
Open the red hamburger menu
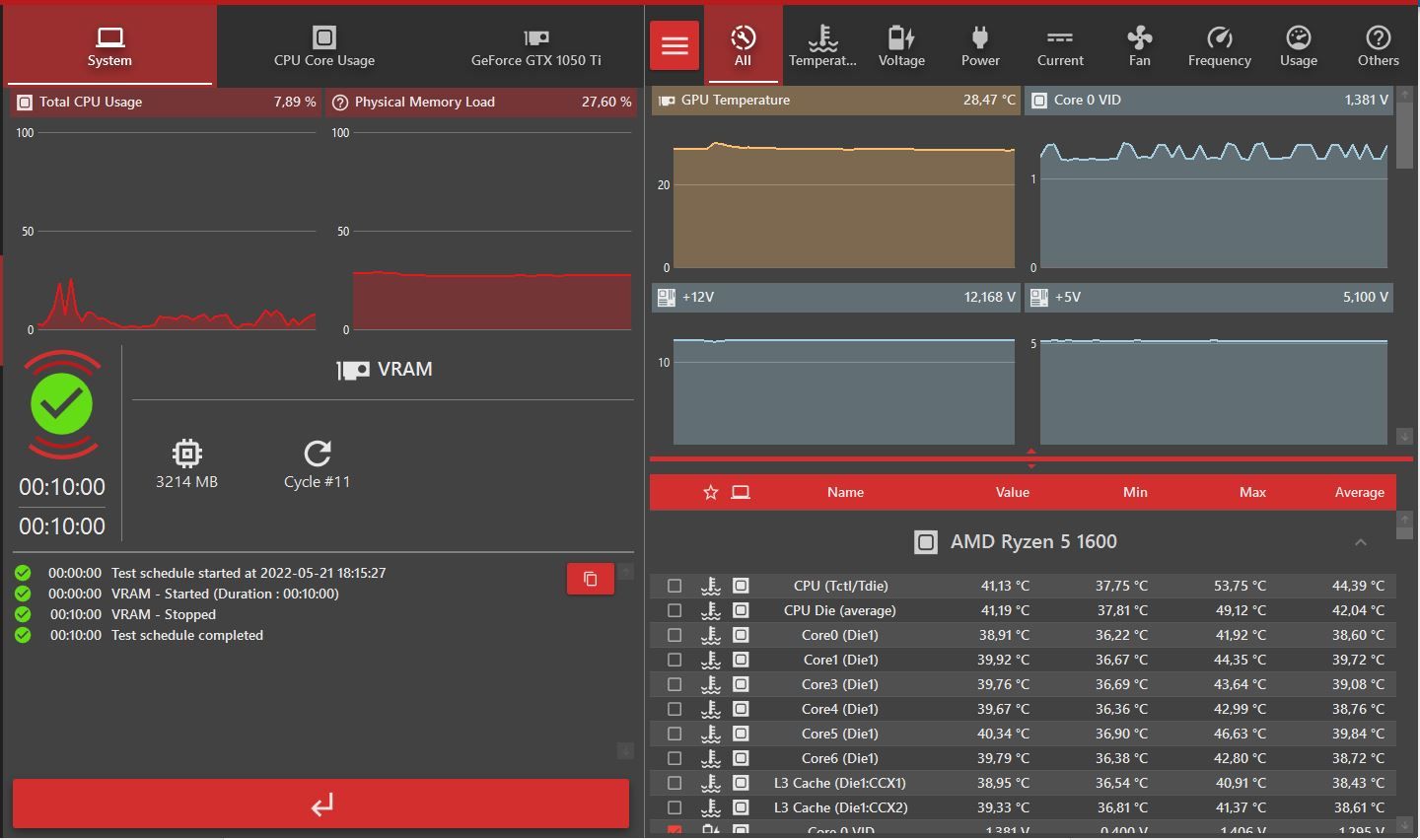(x=674, y=45)
